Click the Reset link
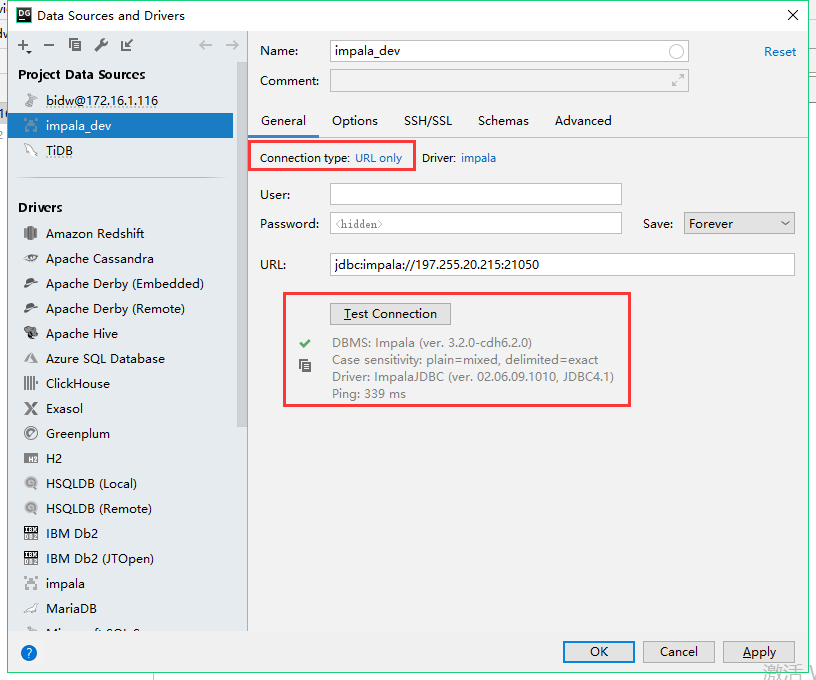This screenshot has width=816, height=680. coord(780,51)
